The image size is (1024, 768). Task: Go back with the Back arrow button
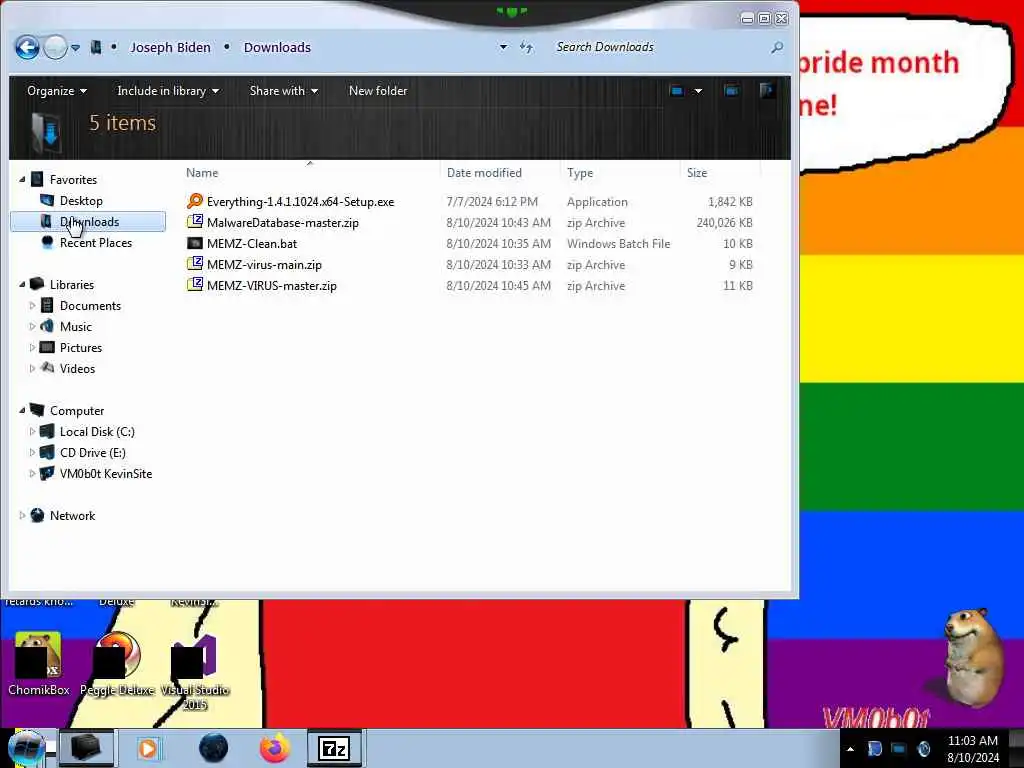[27, 48]
